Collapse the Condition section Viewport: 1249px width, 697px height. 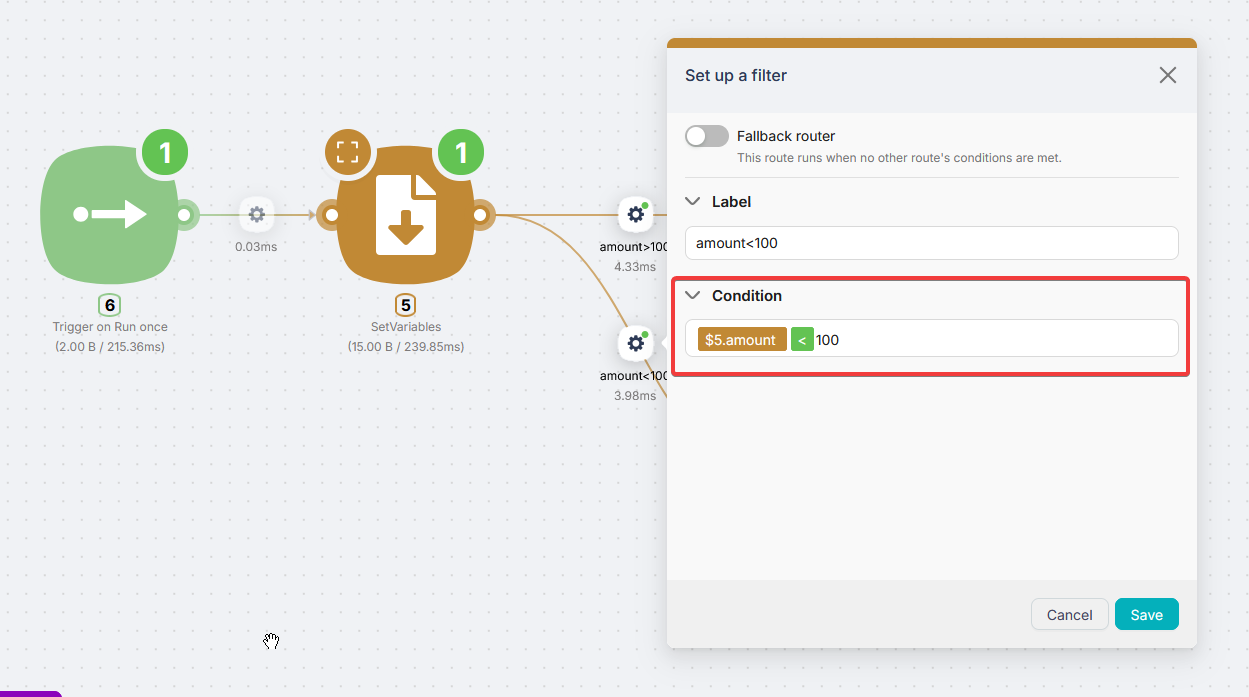(x=693, y=296)
